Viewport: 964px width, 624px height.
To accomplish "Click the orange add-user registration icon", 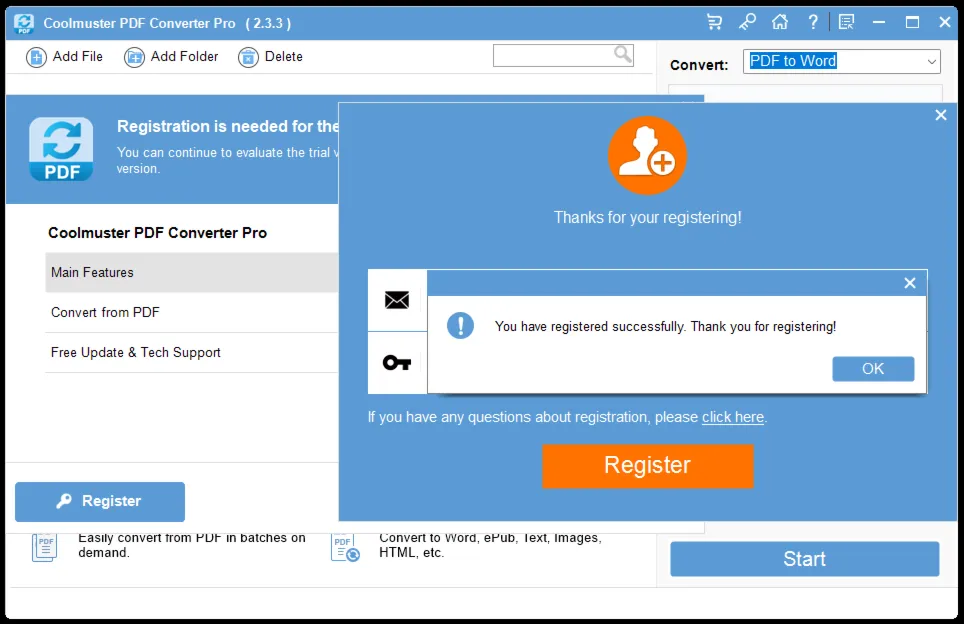I will (647, 156).
